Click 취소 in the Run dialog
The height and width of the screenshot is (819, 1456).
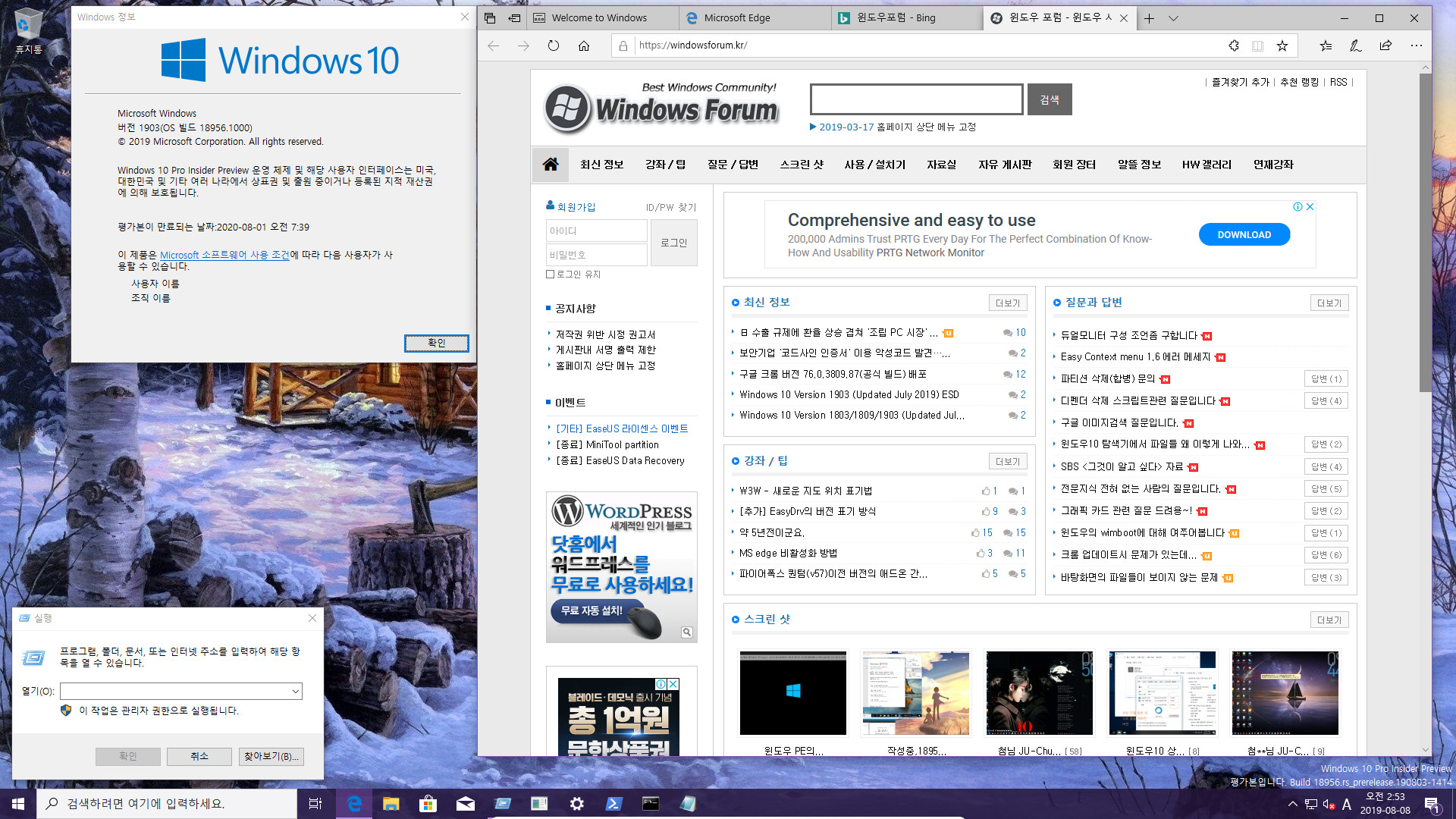coord(199,756)
